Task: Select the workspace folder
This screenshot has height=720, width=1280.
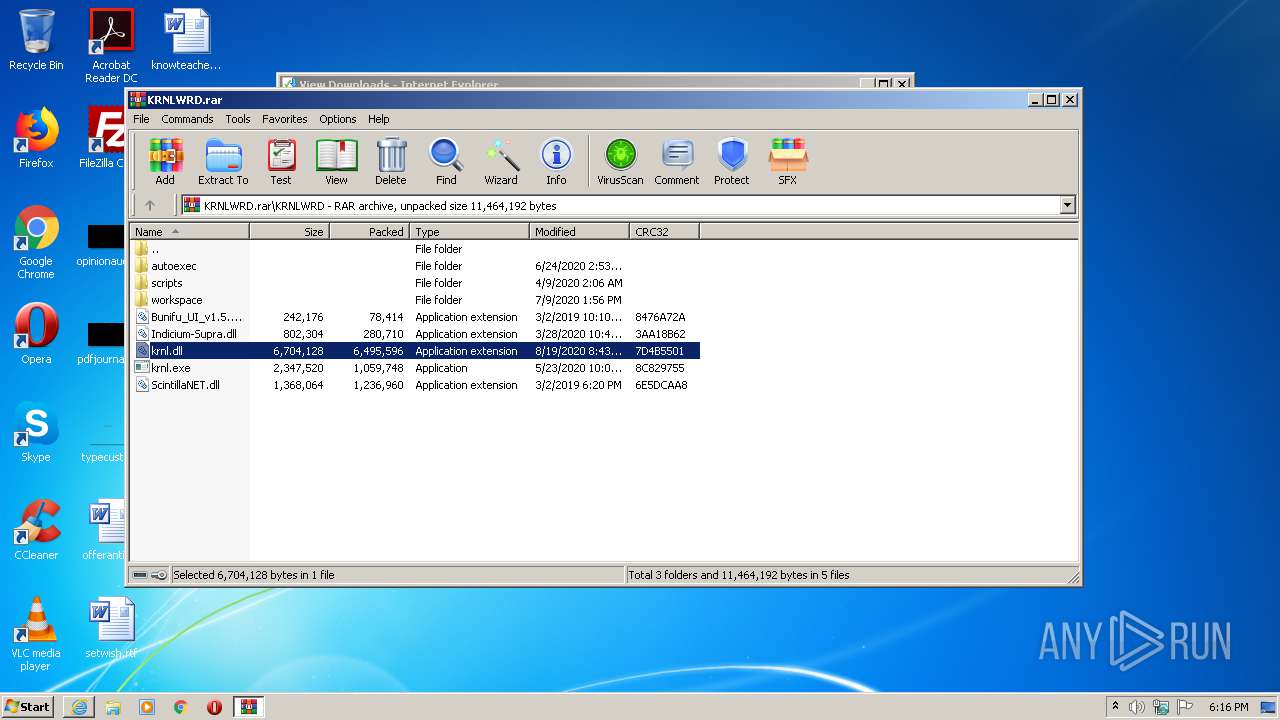Action: pos(415,300)
